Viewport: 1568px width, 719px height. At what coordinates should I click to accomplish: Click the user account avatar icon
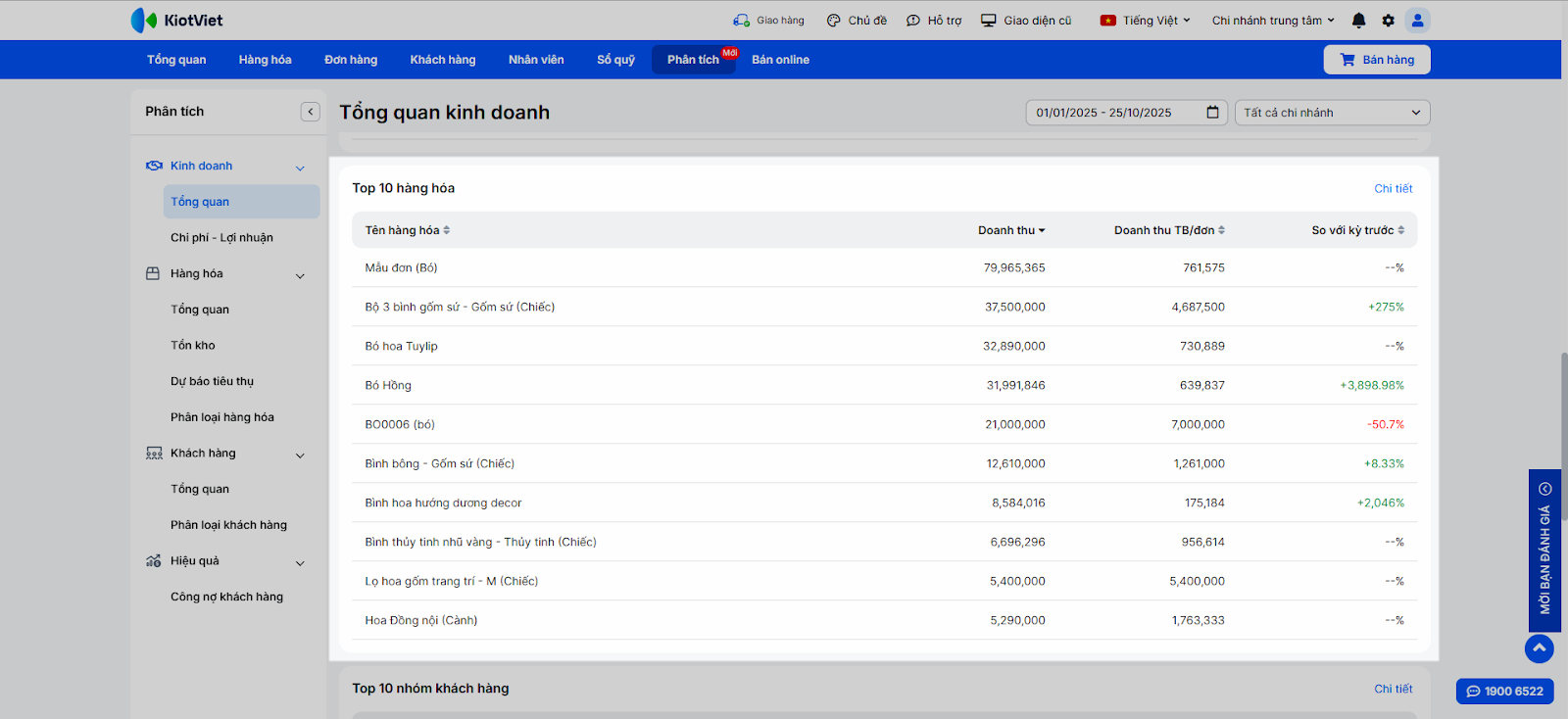point(1417,21)
